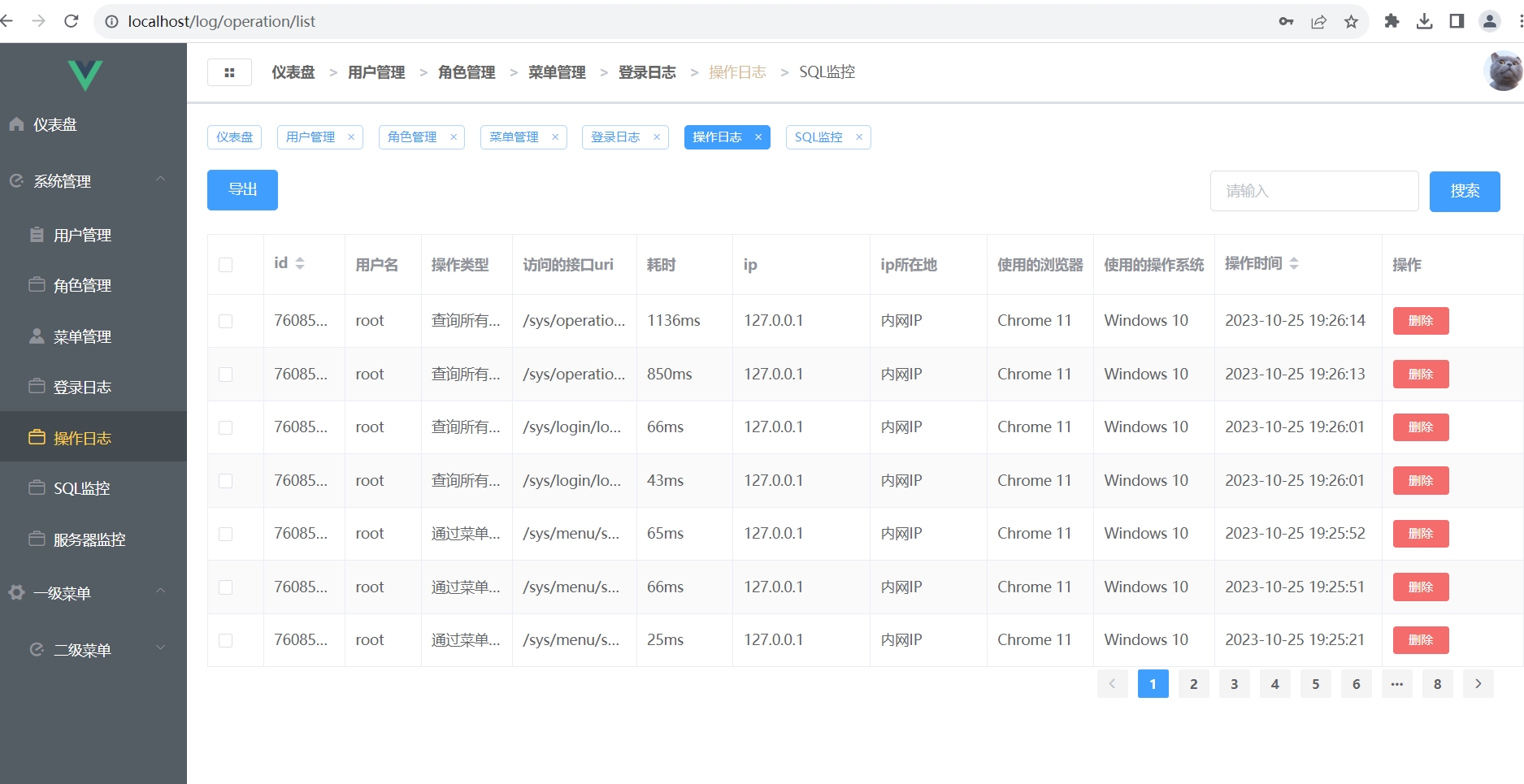Click the browser address bar URL

221,21
